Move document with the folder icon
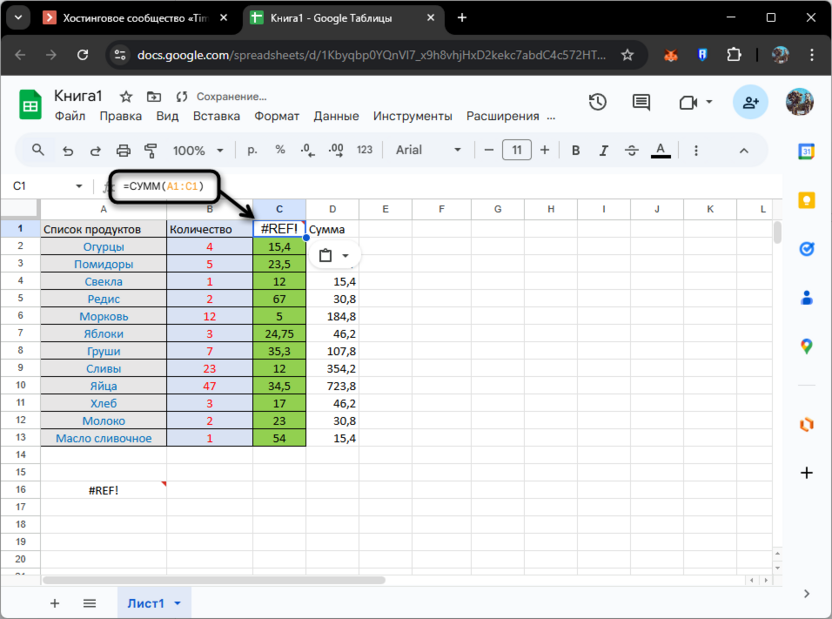The width and height of the screenshot is (832, 619). 154,97
